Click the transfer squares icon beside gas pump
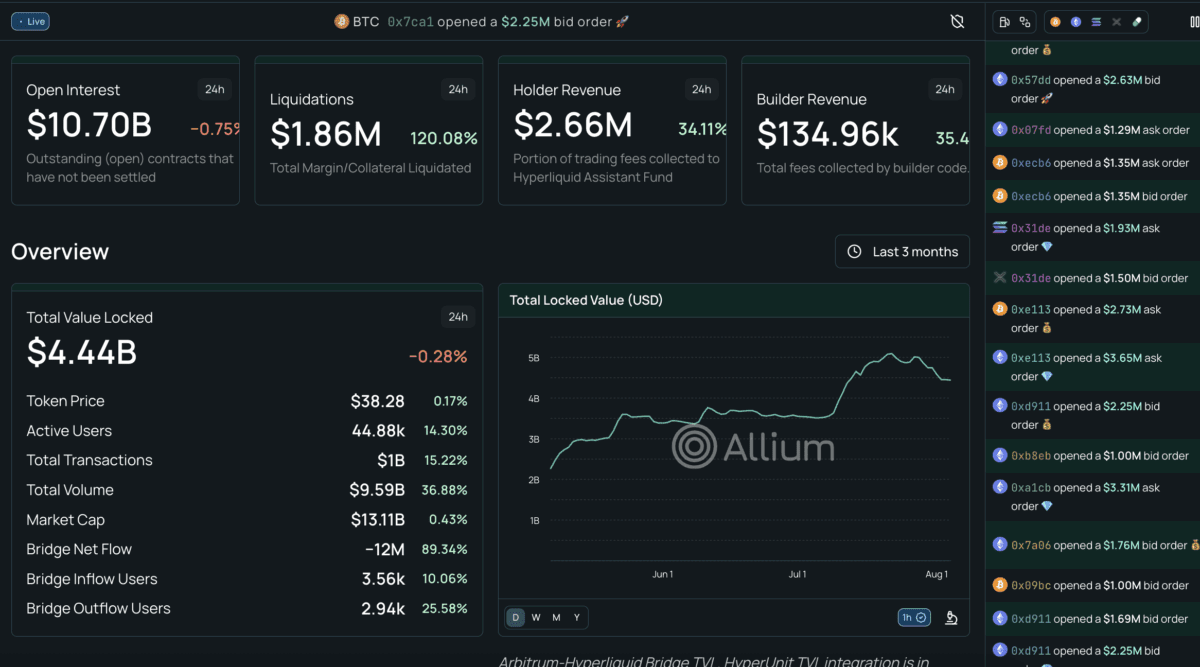This screenshot has height=667, width=1200. point(1025,22)
